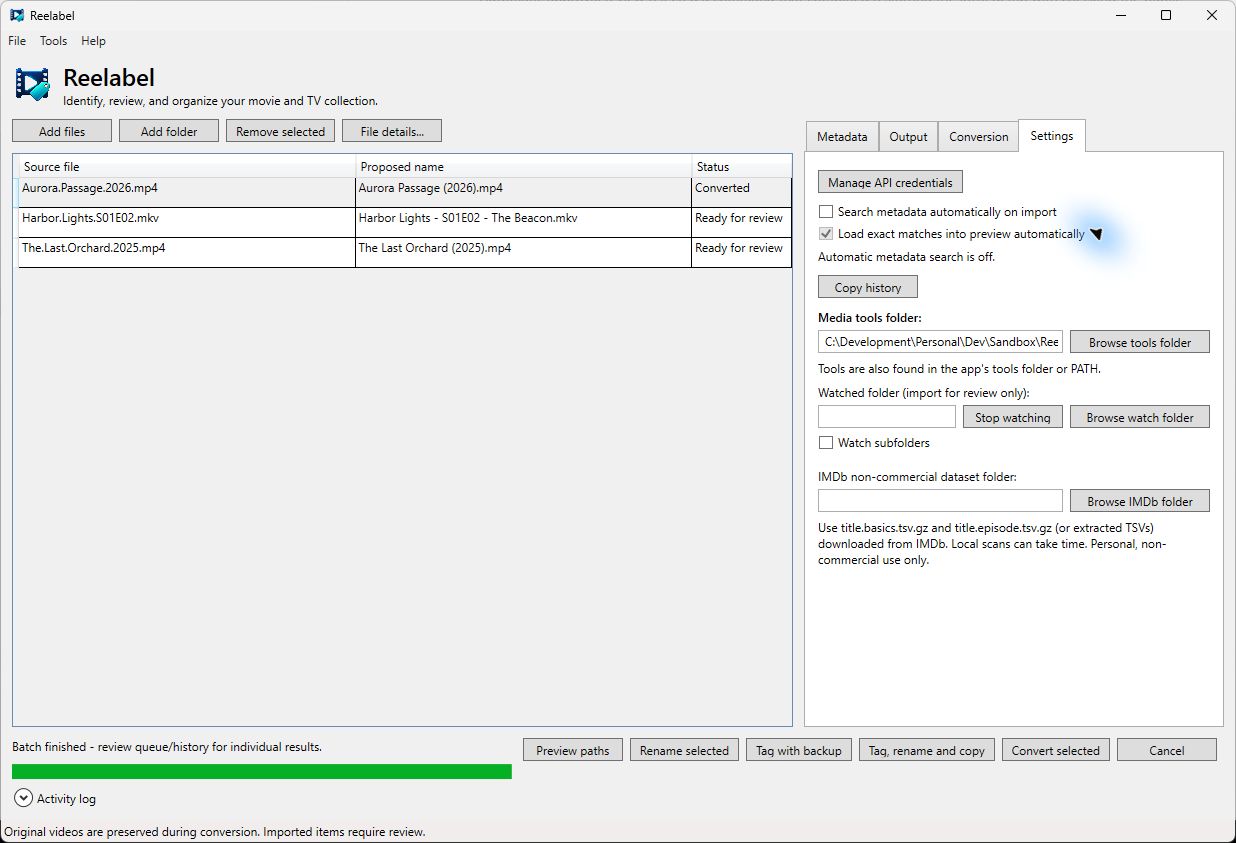1236x843 pixels.
Task: Click the Cancel button
Action: [x=1167, y=750]
